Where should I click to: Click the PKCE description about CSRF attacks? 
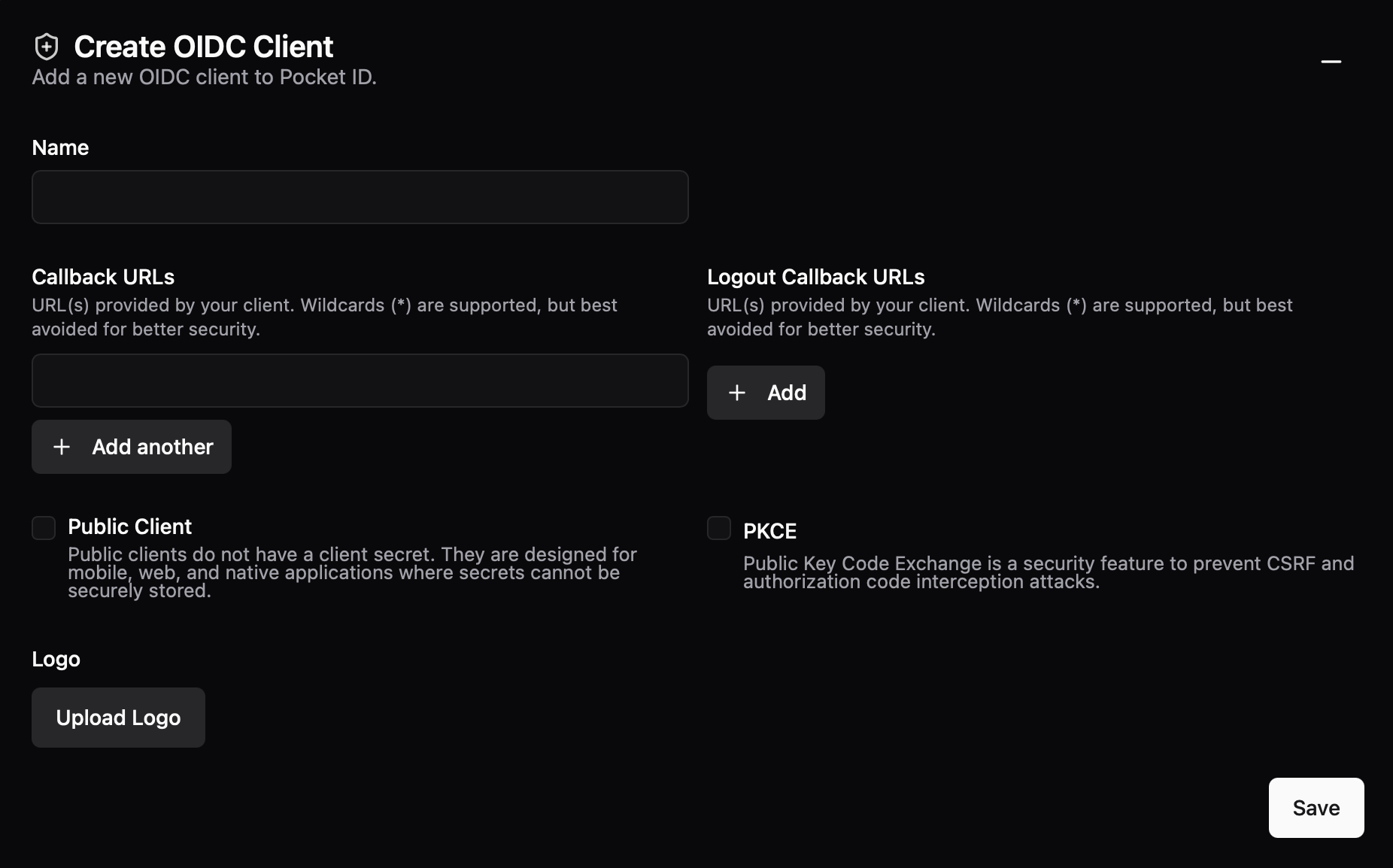coord(1048,572)
